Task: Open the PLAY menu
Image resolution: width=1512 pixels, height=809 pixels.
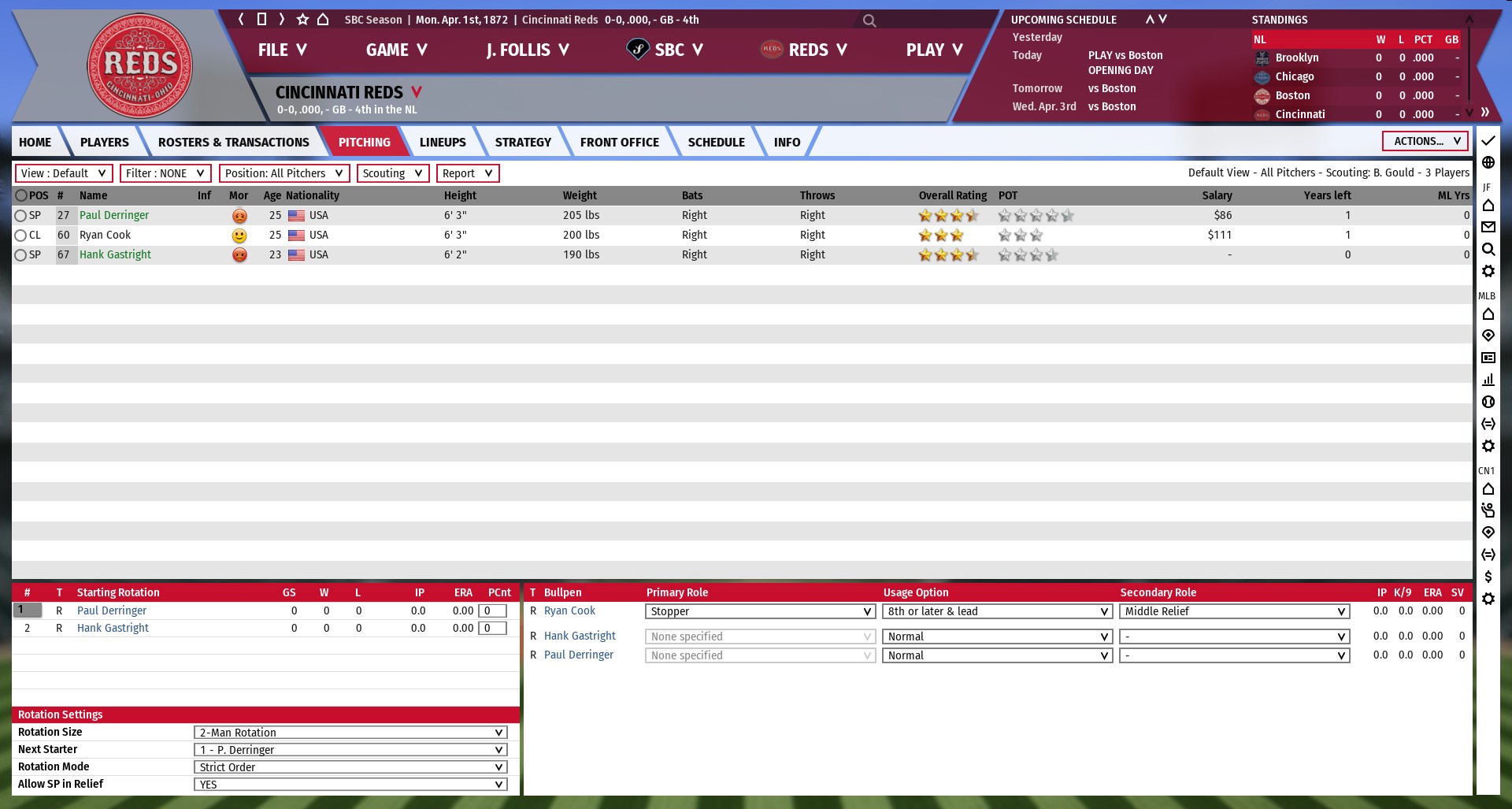Action: 934,50
